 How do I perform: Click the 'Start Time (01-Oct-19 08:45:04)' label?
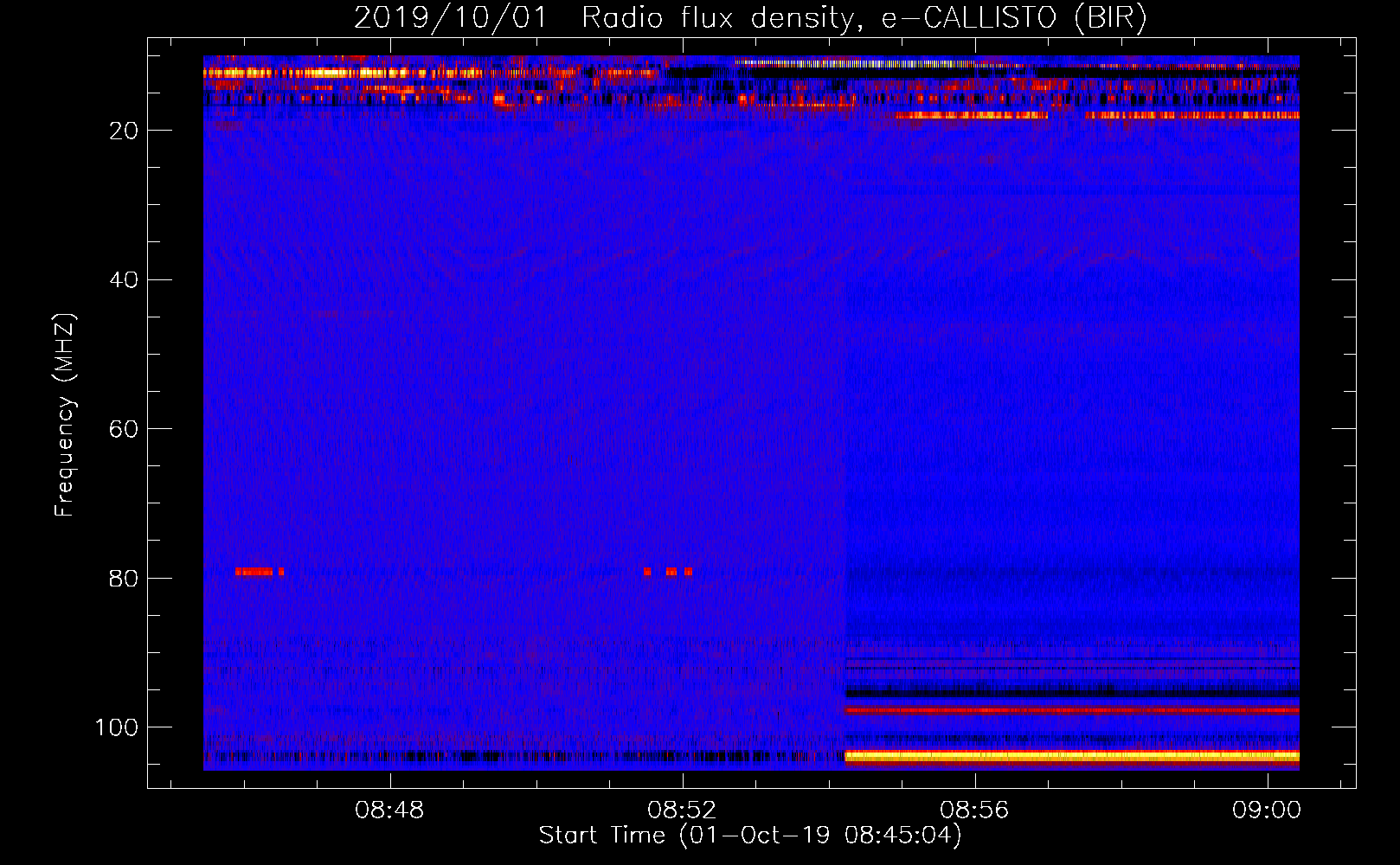click(x=750, y=836)
